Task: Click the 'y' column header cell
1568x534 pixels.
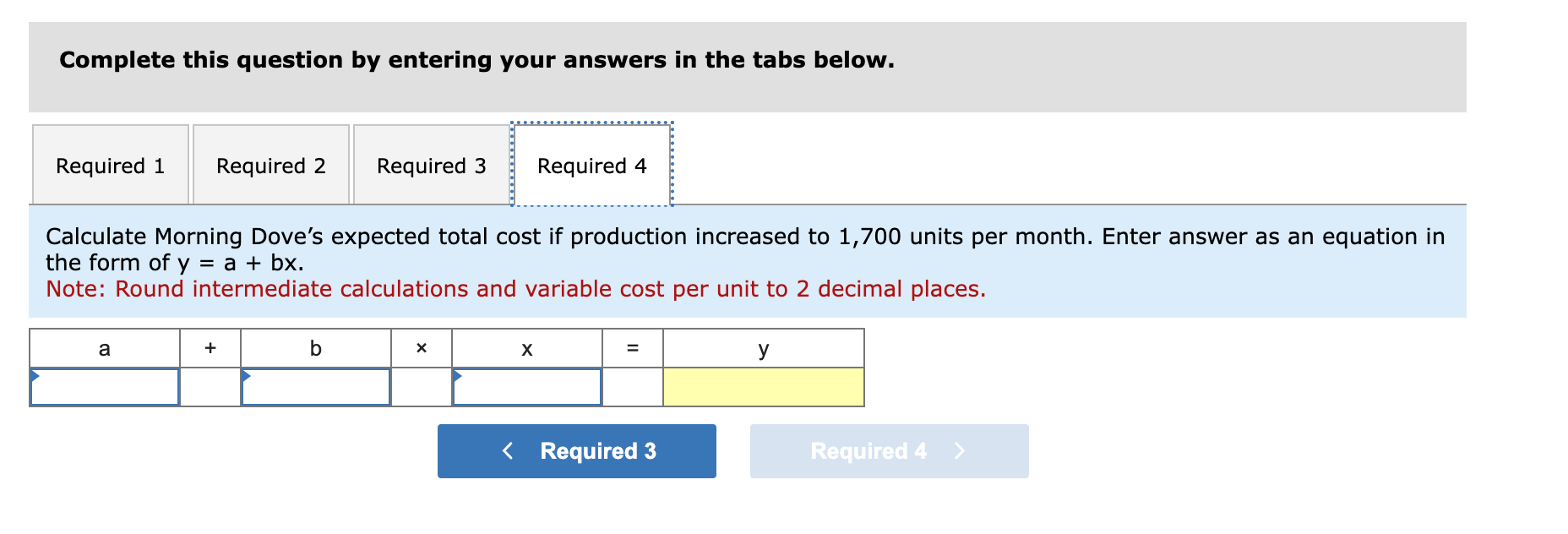Action: (764, 347)
